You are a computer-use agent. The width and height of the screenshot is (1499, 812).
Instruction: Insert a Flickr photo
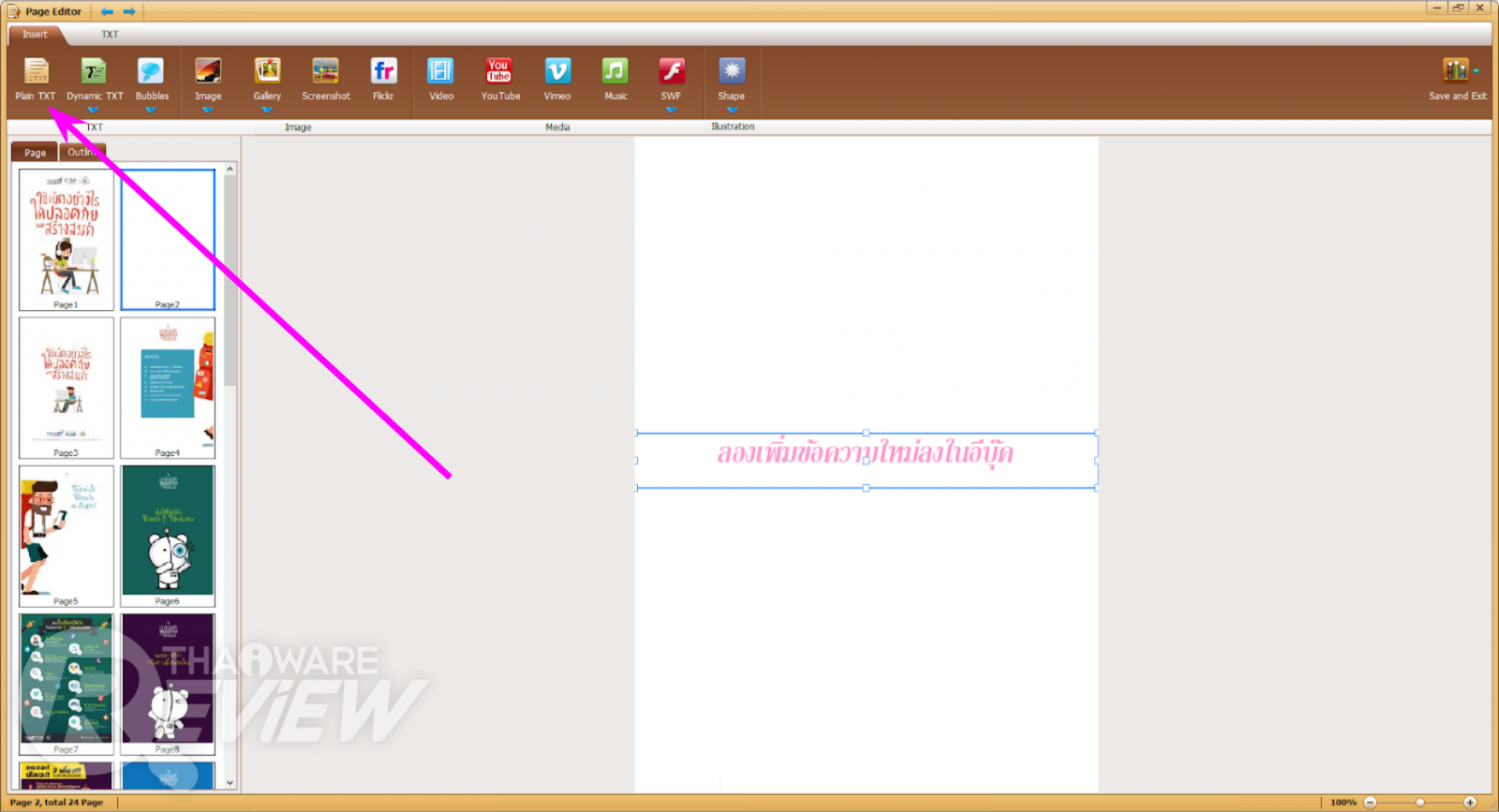383,79
